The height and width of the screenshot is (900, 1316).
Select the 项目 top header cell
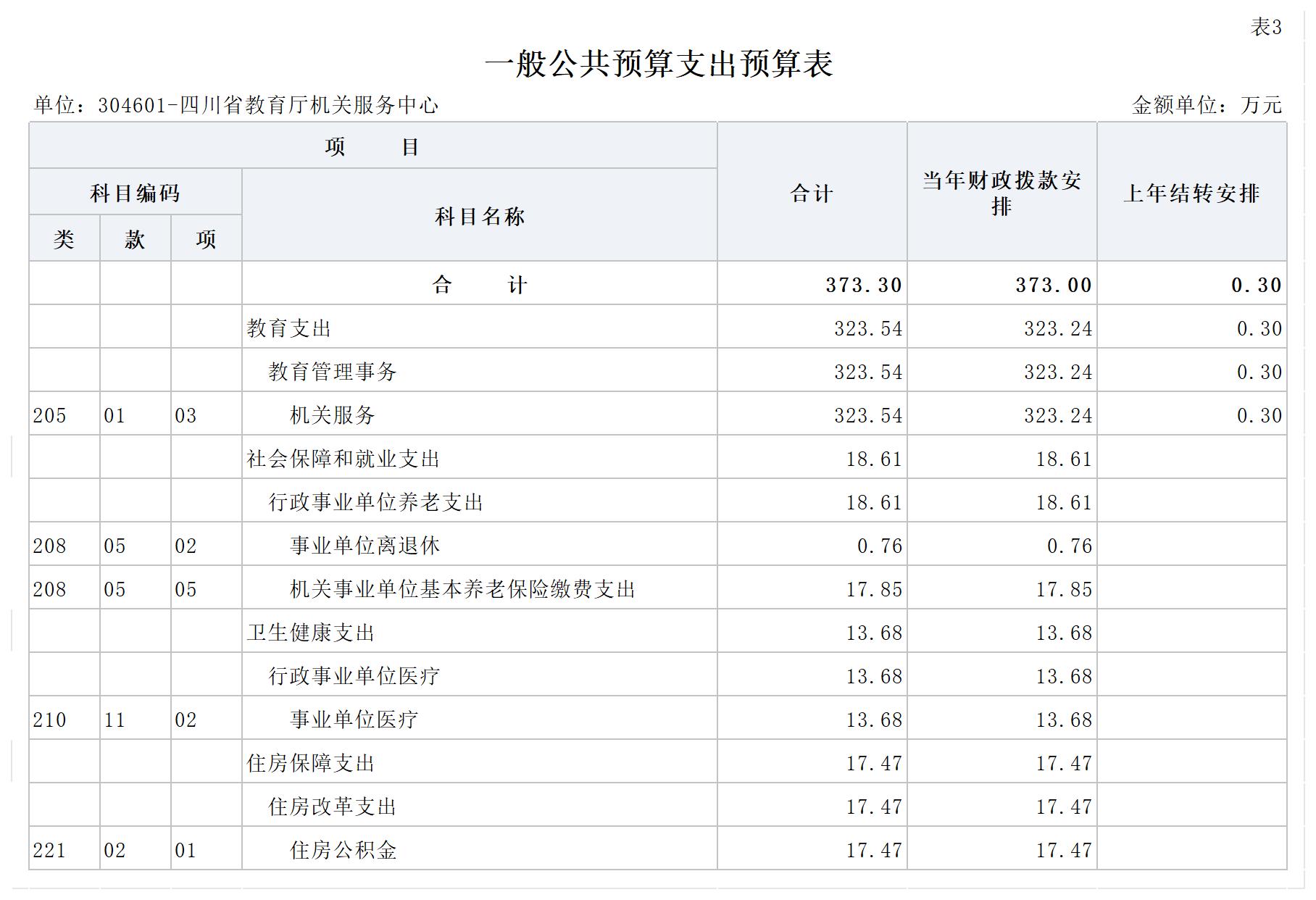tap(372, 147)
